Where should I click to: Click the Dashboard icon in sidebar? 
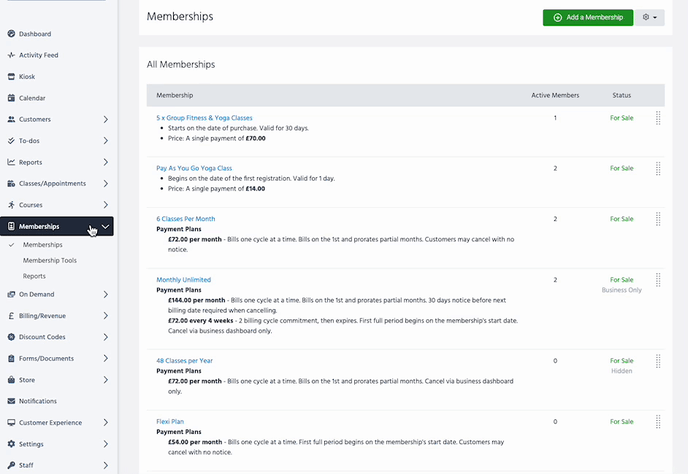[11, 34]
